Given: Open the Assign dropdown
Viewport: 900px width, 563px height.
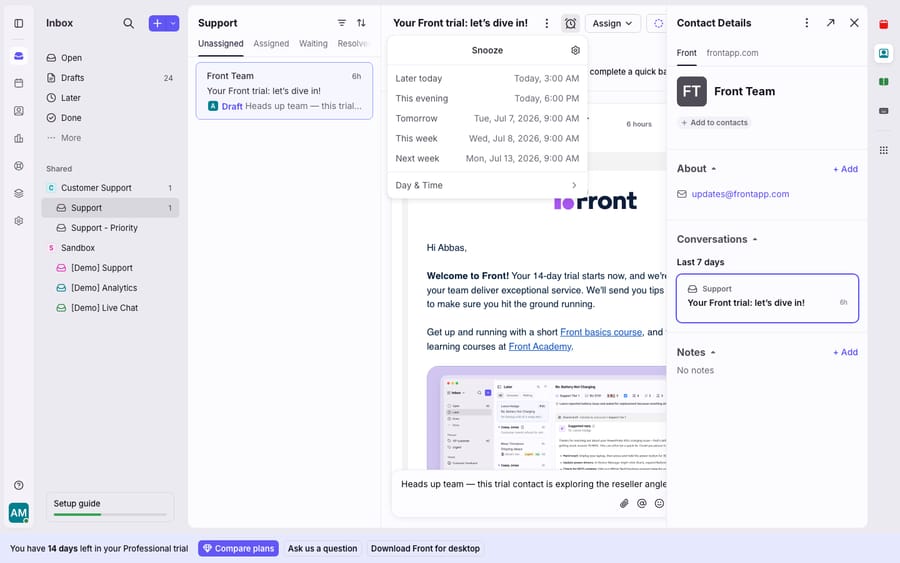Looking at the screenshot, I should pyautogui.click(x=612, y=23).
